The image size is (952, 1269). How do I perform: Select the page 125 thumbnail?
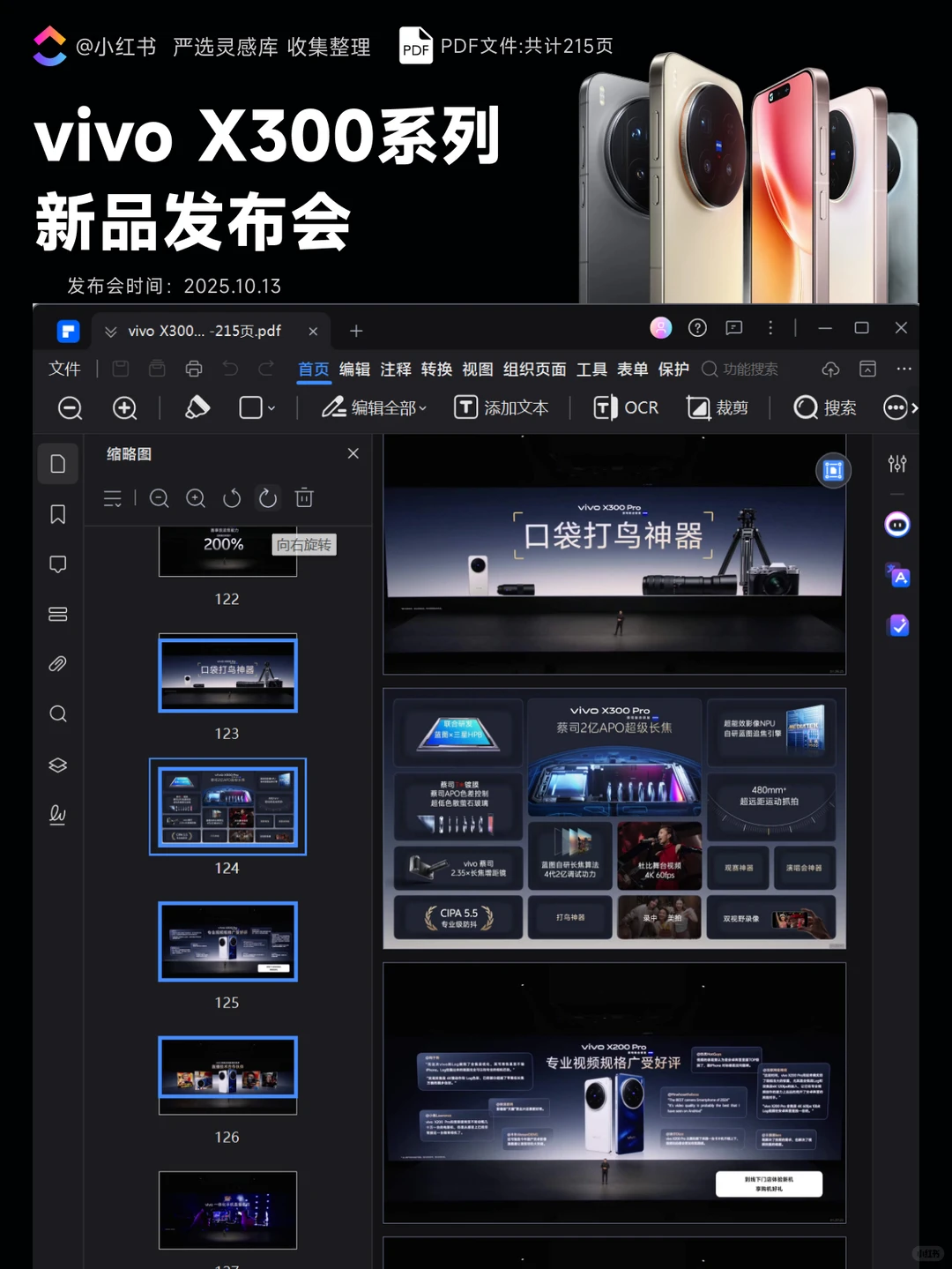[x=227, y=942]
